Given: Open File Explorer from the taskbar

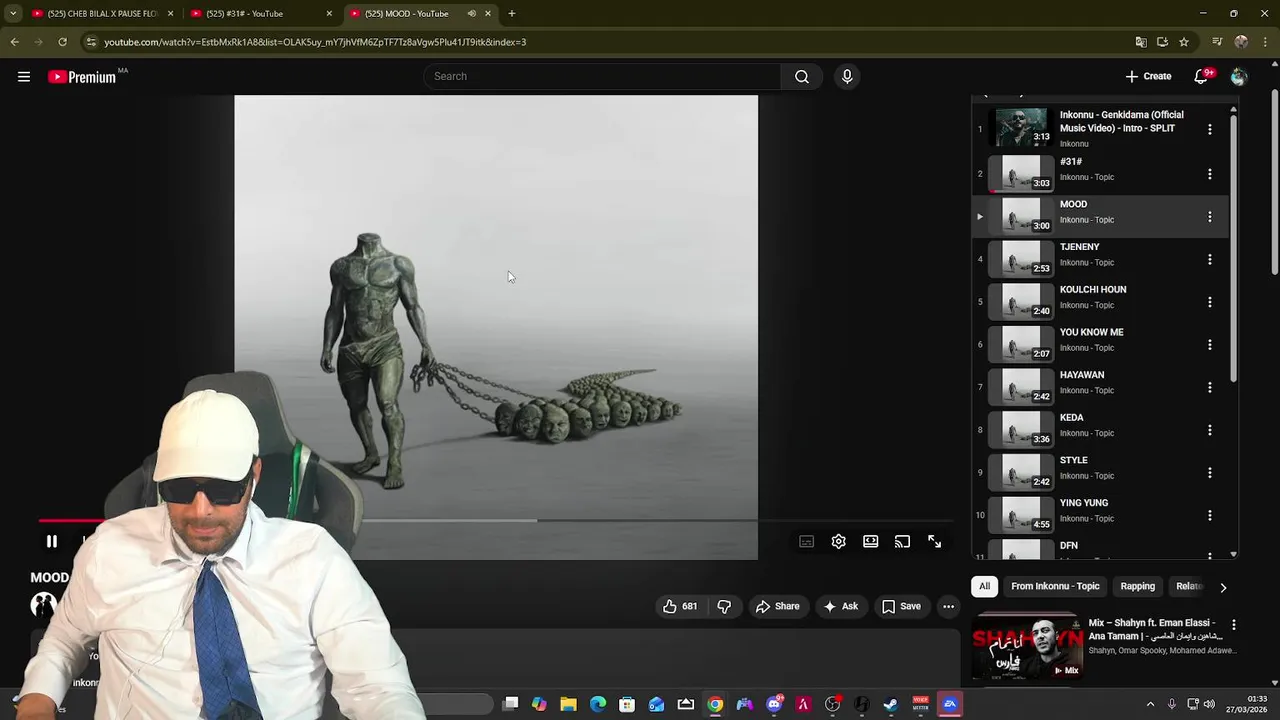Looking at the screenshot, I should pyautogui.click(x=568, y=705).
